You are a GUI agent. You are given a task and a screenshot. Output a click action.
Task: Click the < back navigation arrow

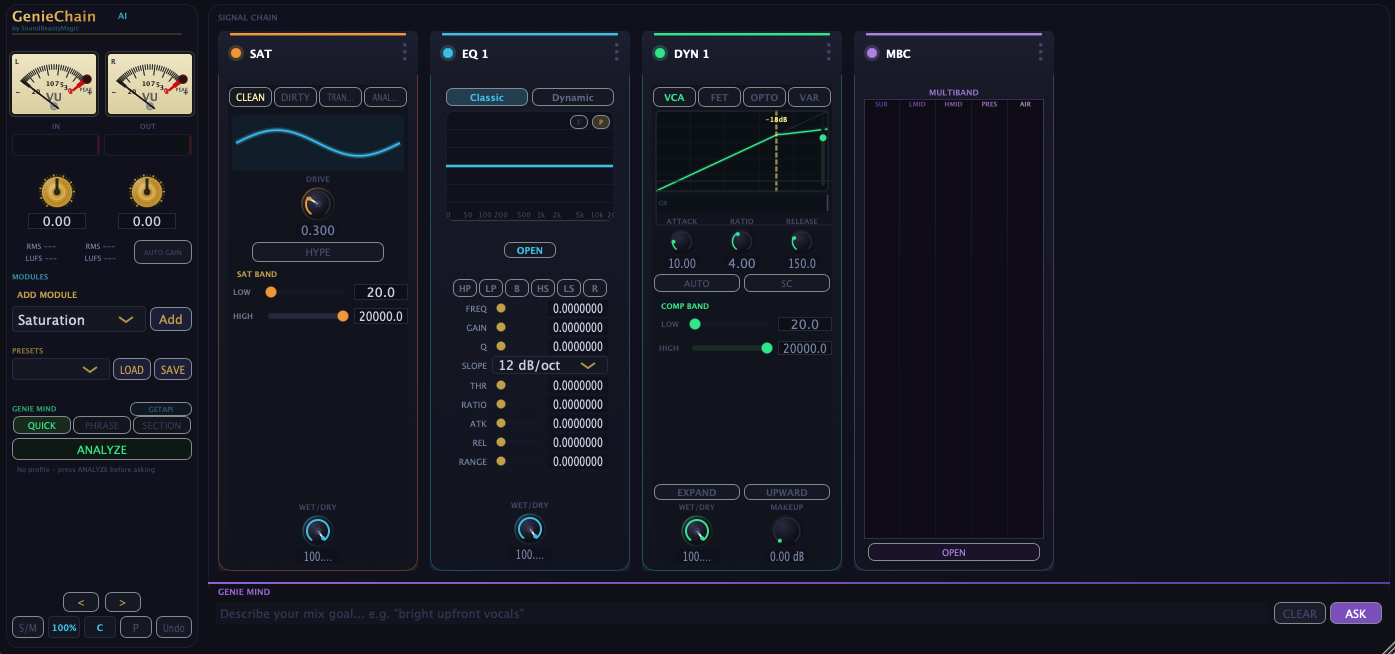point(81,601)
